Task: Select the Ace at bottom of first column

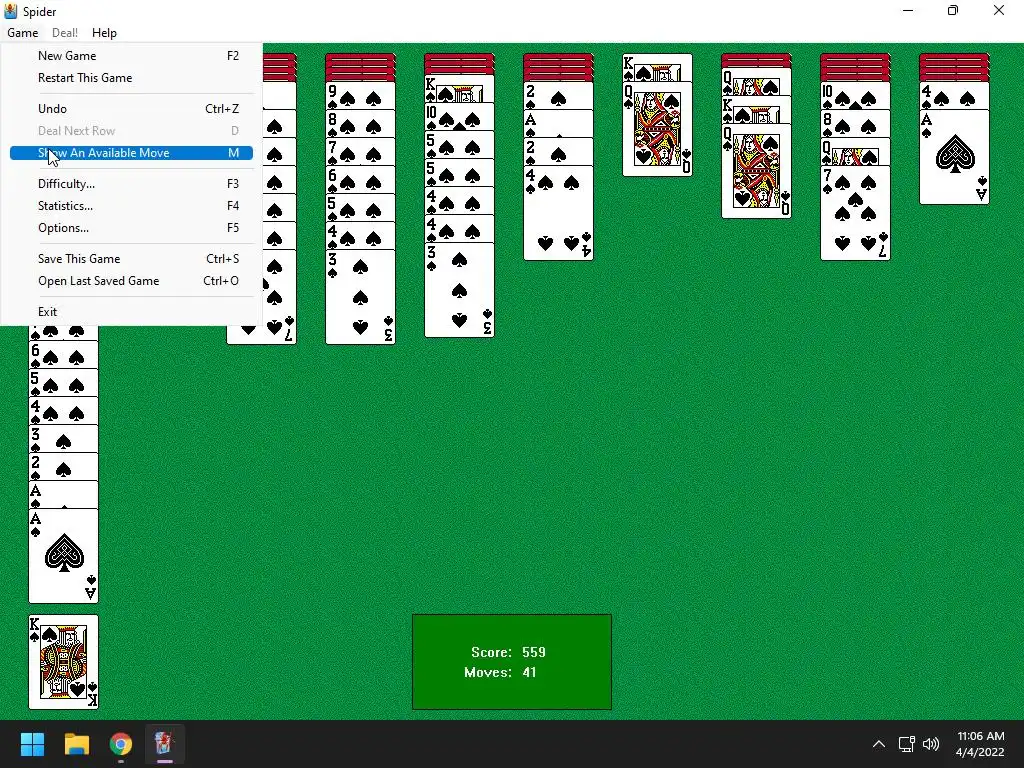Action: coord(63,556)
